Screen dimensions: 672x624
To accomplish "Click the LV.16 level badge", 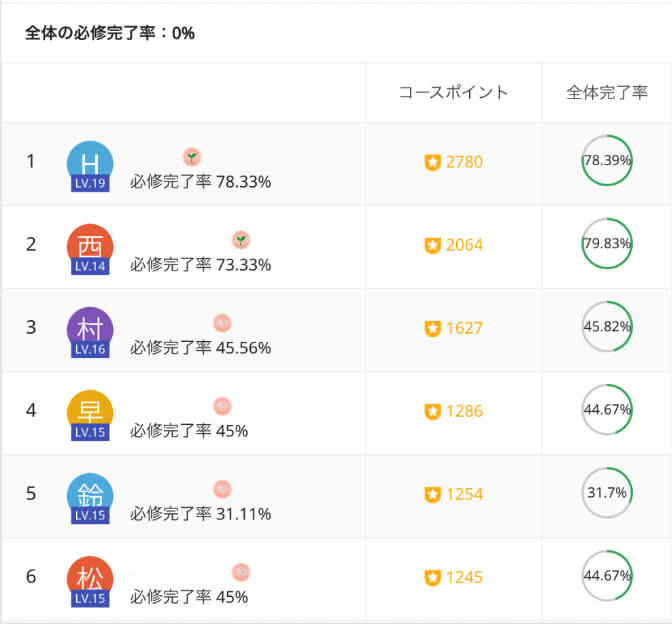I will coord(90,350).
